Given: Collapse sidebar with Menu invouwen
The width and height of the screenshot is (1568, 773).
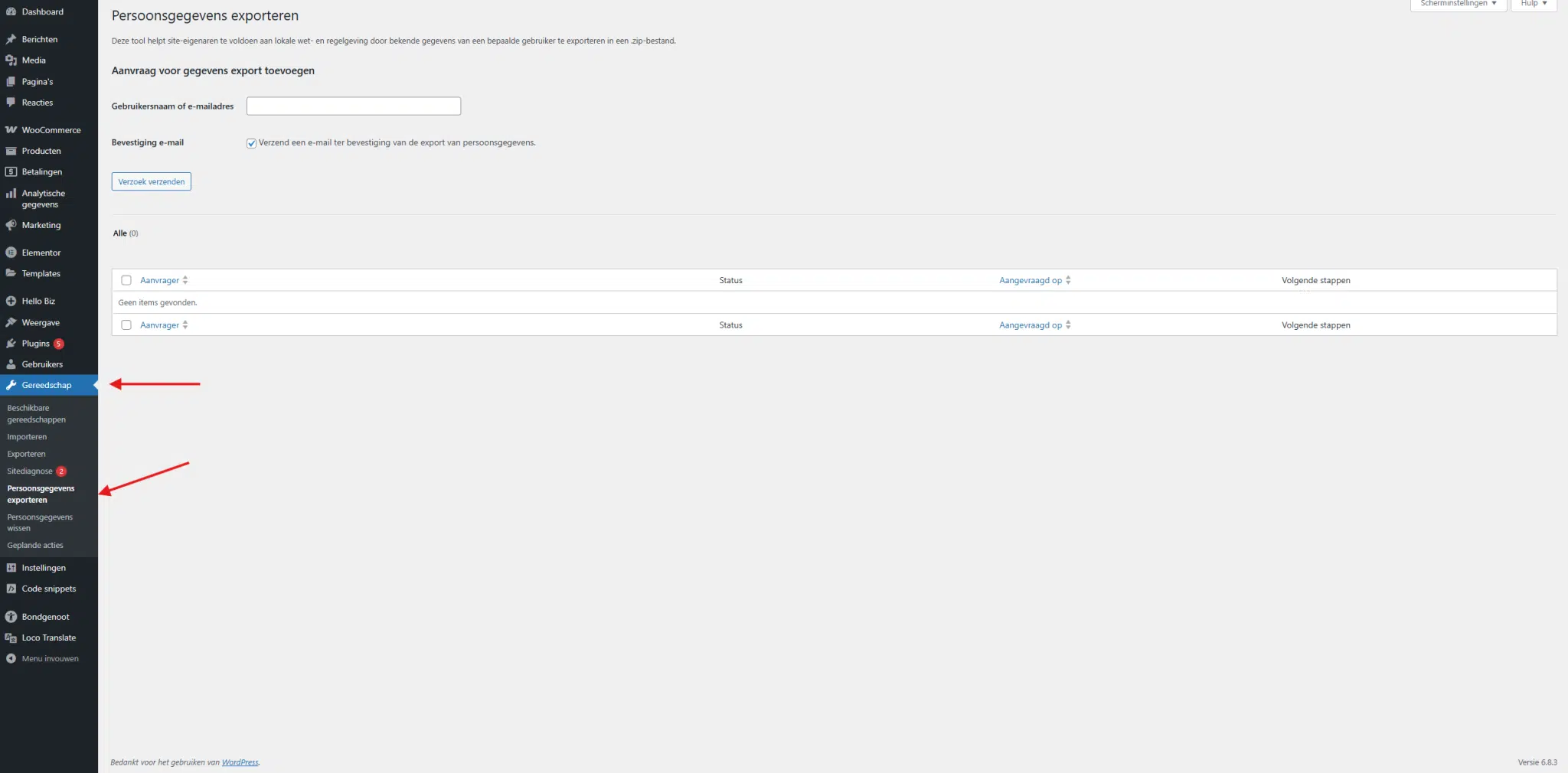Looking at the screenshot, I should 50,659.
